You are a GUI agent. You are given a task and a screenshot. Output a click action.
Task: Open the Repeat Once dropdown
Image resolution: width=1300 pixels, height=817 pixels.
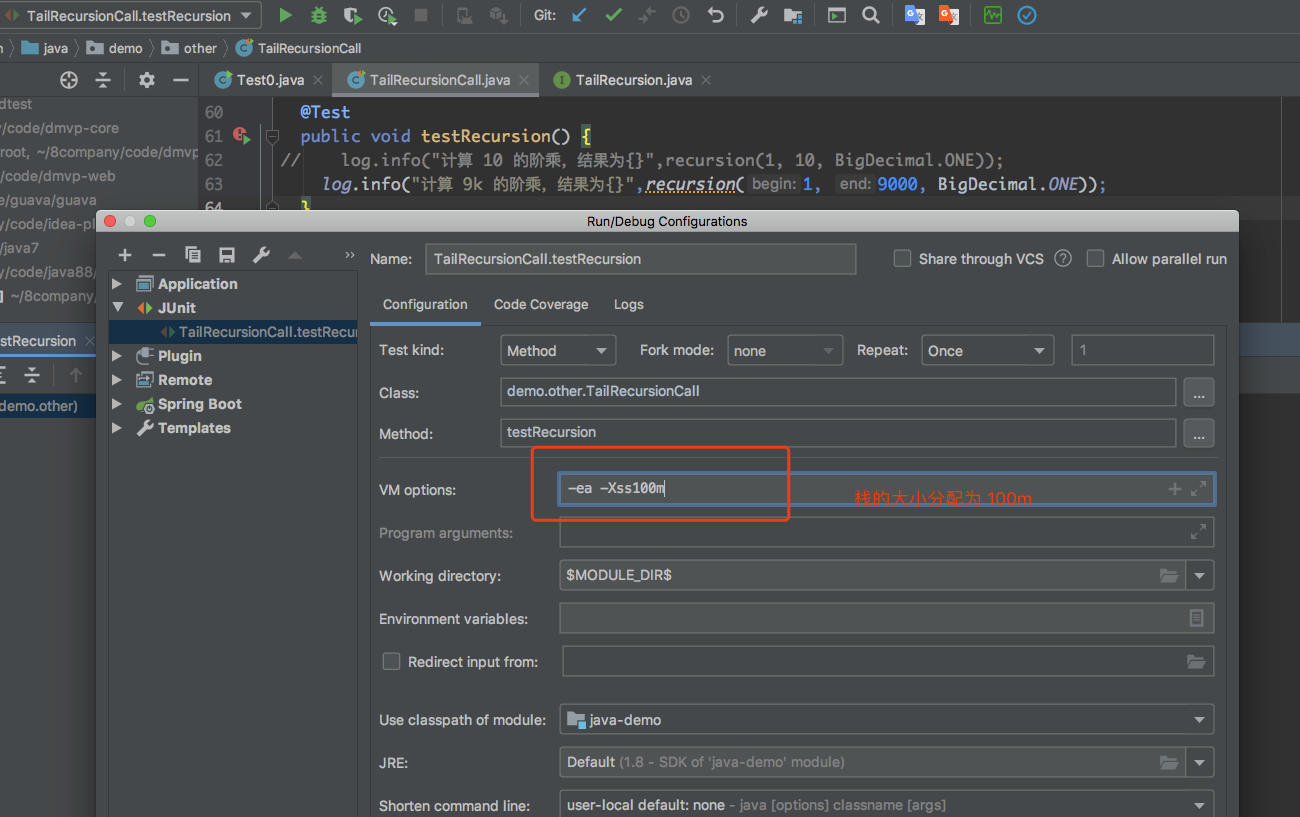(986, 351)
